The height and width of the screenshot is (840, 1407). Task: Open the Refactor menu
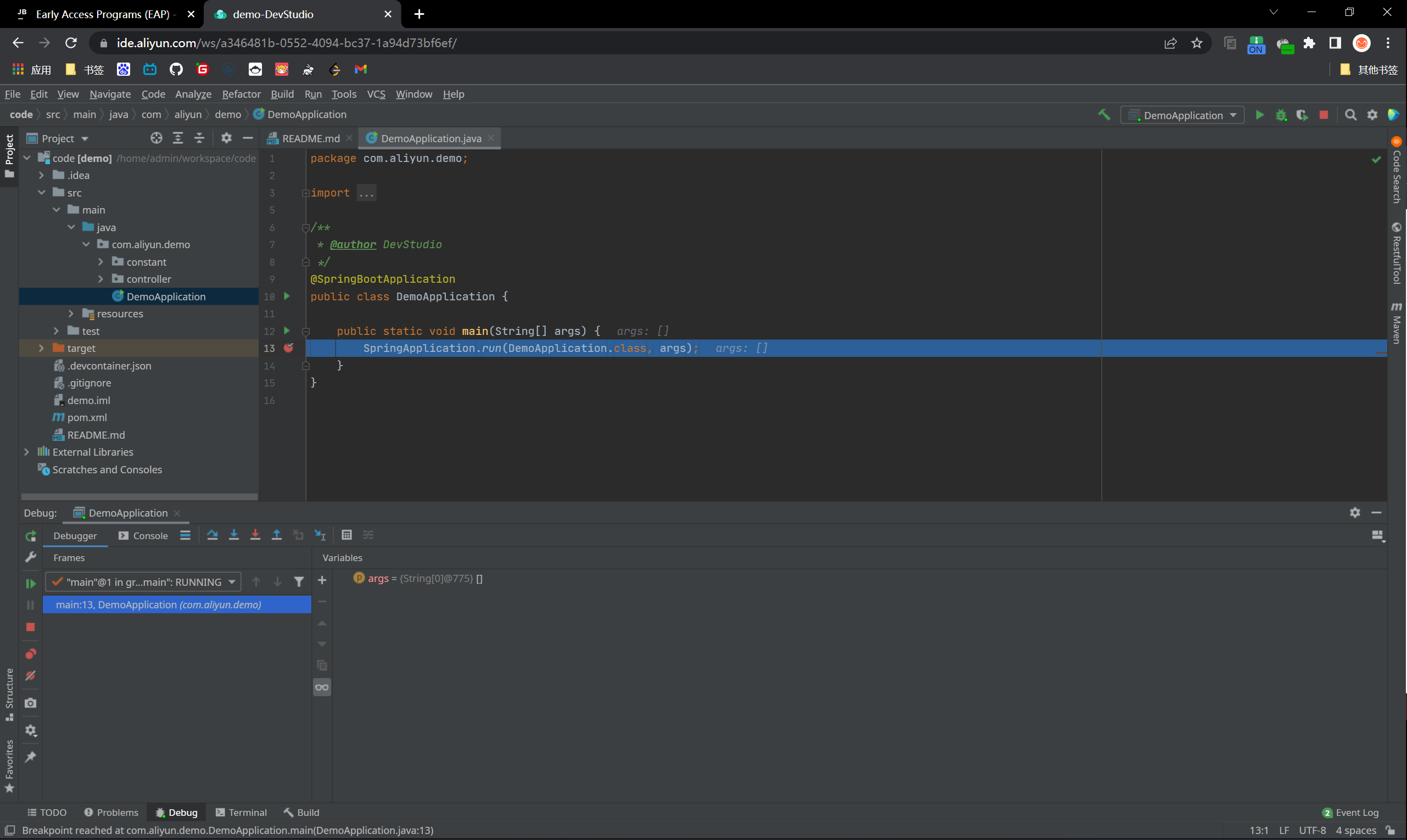pyautogui.click(x=241, y=94)
